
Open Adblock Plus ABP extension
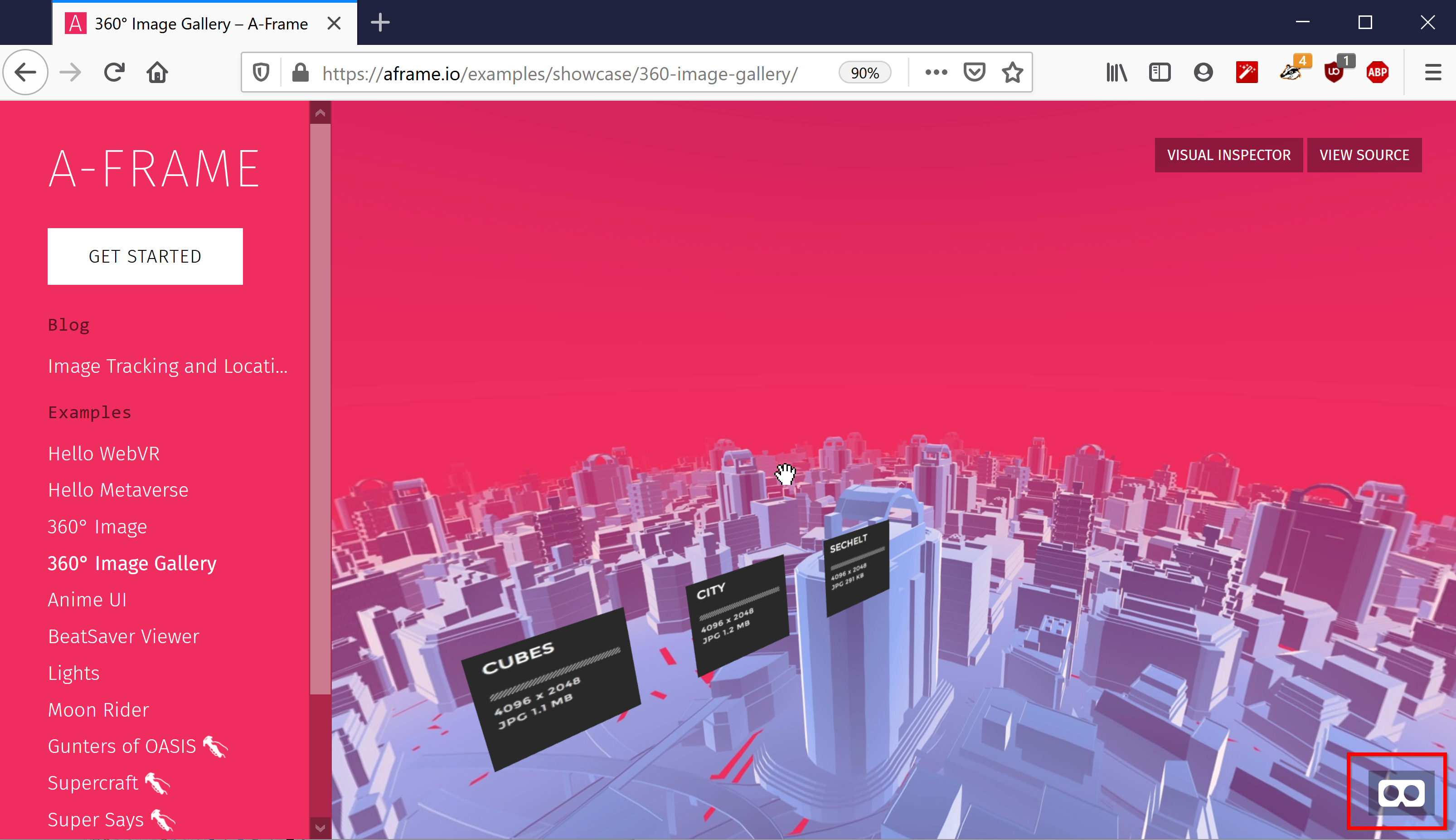pyautogui.click(x=1378, y=72)
